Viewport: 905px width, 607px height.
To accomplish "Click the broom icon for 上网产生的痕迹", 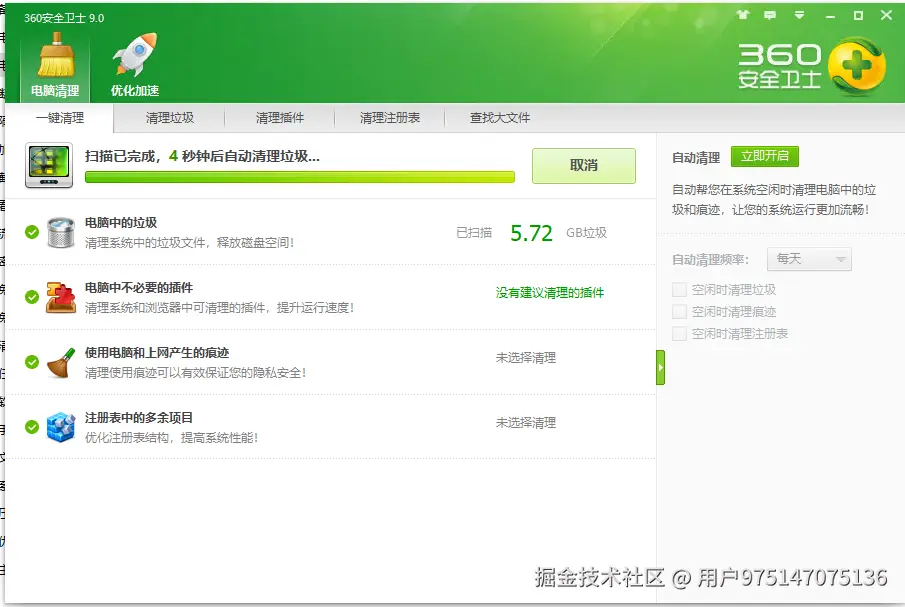I will (x=61, y=362).
